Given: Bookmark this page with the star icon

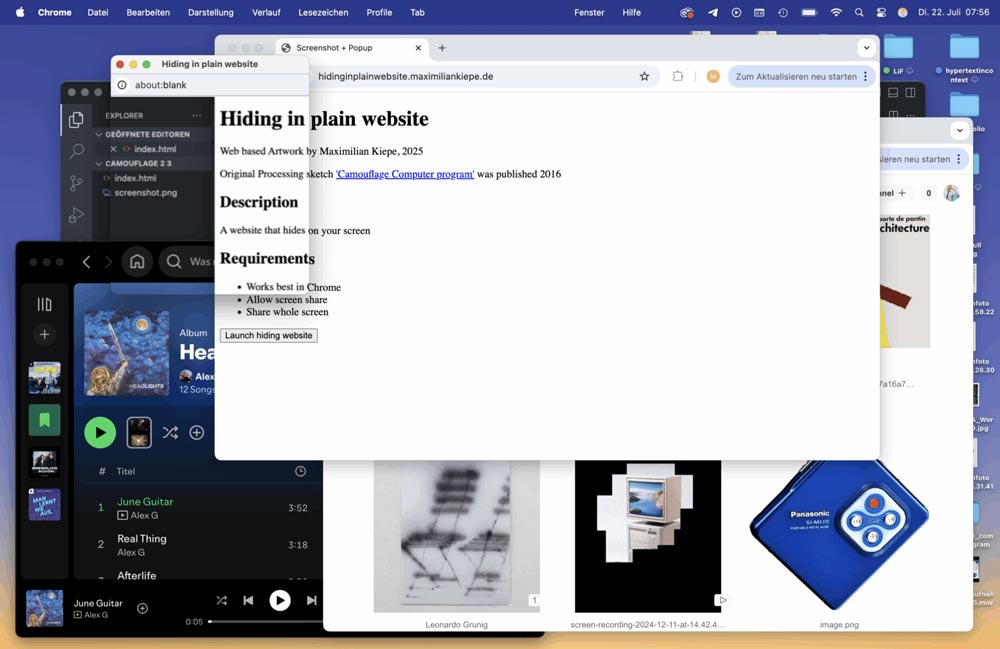Looking at the screenshot, I should click(x=644, y=76).
